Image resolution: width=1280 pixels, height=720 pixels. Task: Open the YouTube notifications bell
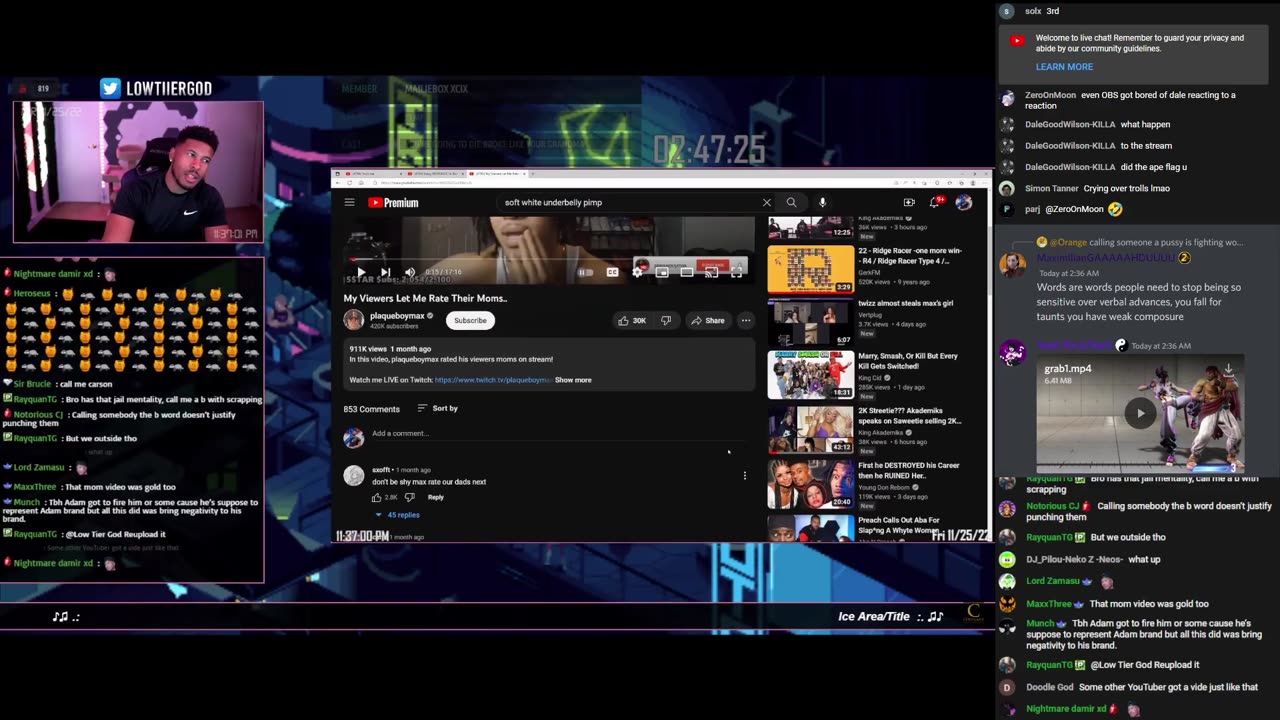[x=936, y=202]
